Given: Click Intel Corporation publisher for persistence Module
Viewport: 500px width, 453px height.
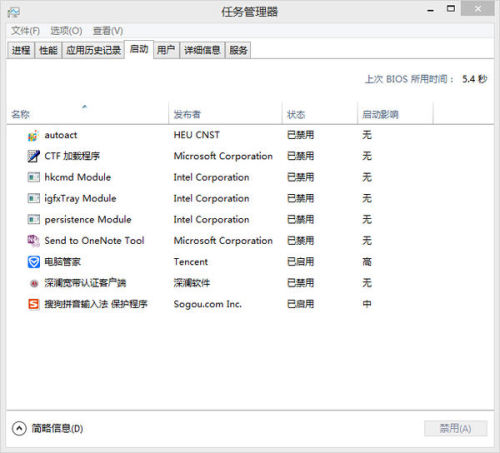Looking at the screenshot, I should [211, 219].
